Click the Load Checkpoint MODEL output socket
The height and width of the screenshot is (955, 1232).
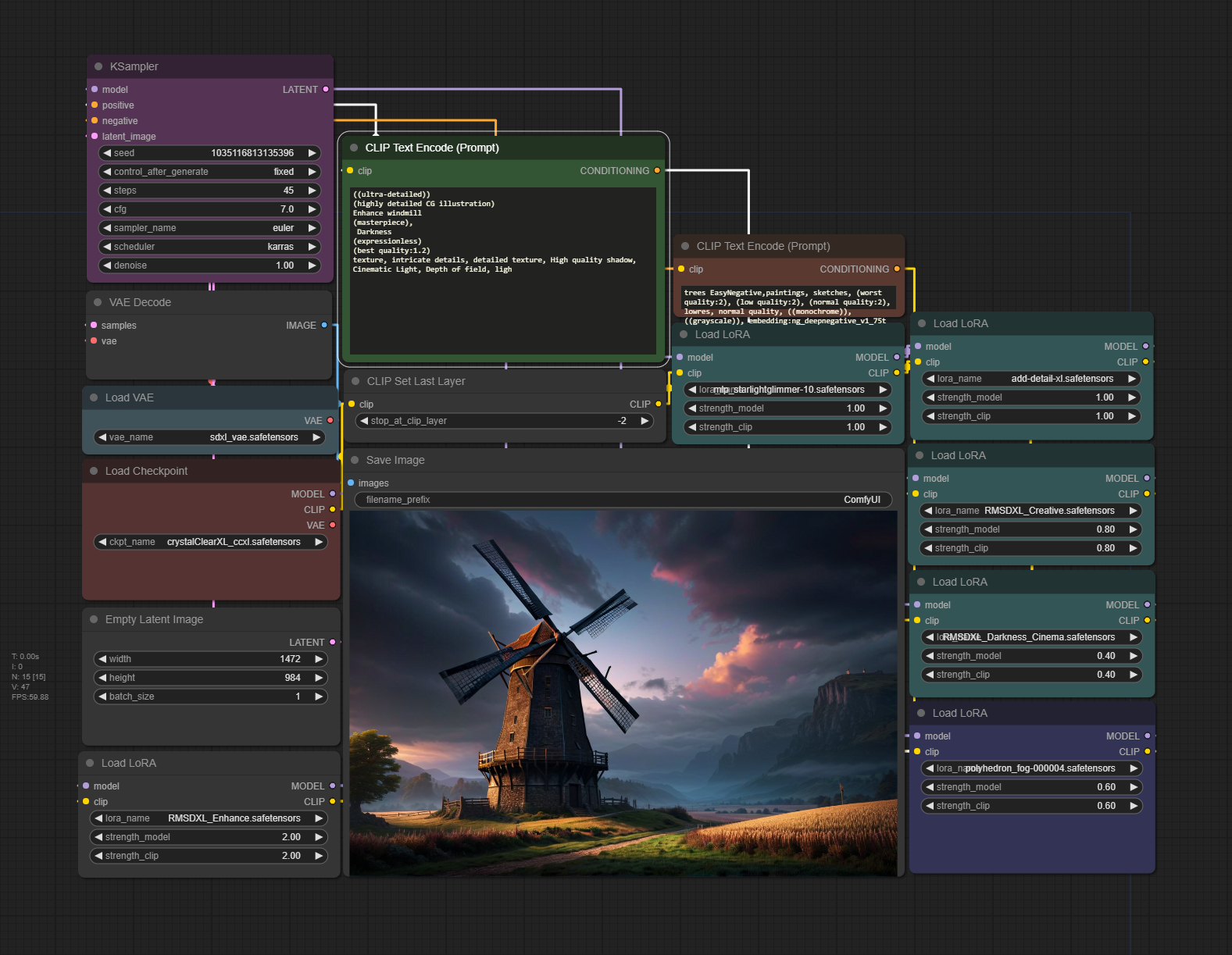pyautogui.click(x=332, y=494)
